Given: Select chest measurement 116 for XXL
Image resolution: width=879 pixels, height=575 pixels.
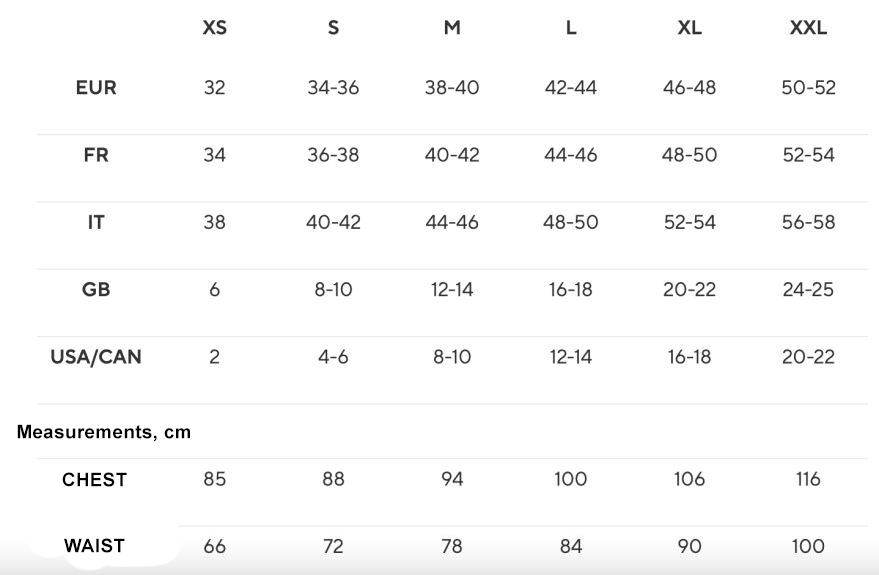Looking at the screenshot, I should pos(808,480).
